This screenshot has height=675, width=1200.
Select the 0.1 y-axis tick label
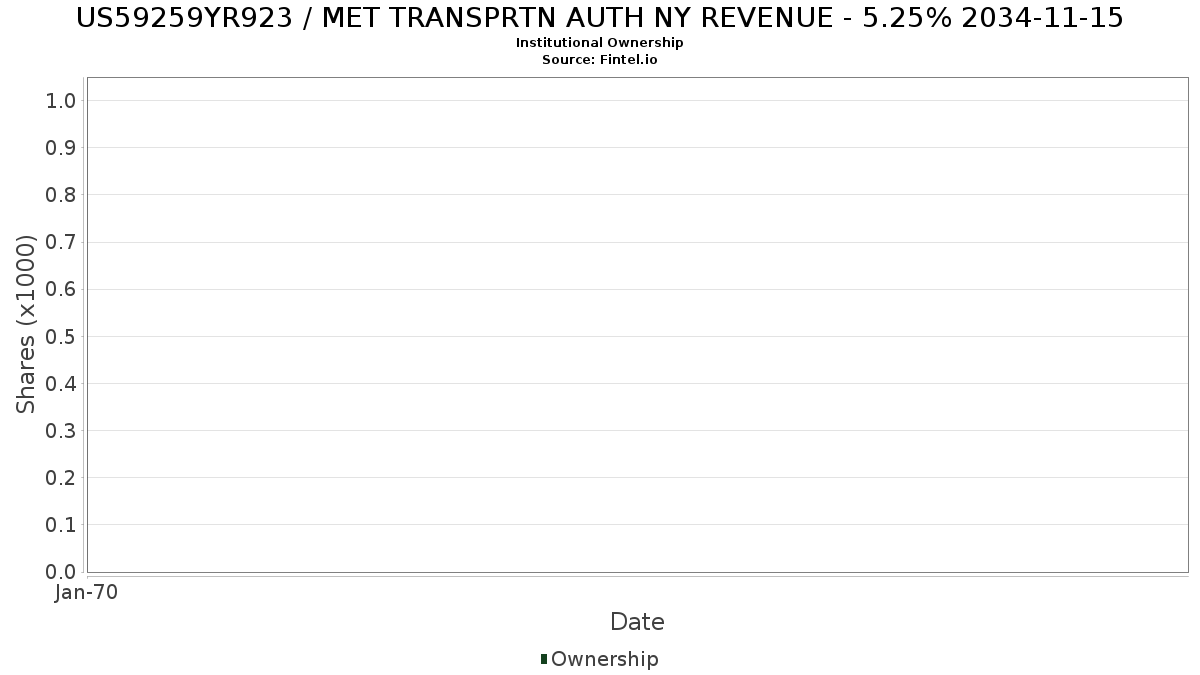(x=61, y=525)
